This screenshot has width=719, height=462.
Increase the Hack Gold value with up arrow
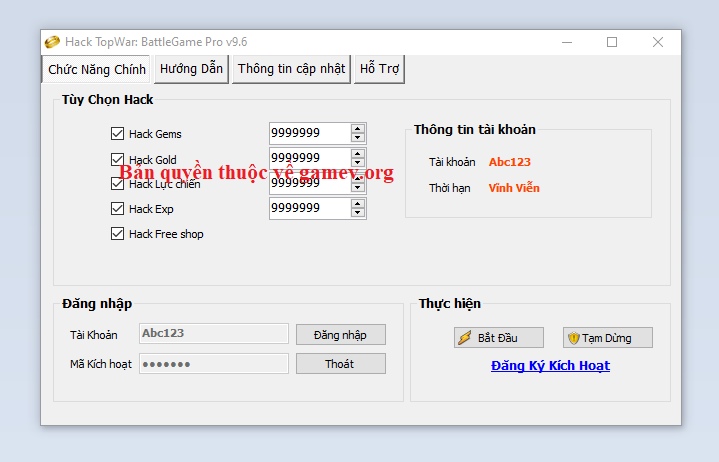pos(358,154)
